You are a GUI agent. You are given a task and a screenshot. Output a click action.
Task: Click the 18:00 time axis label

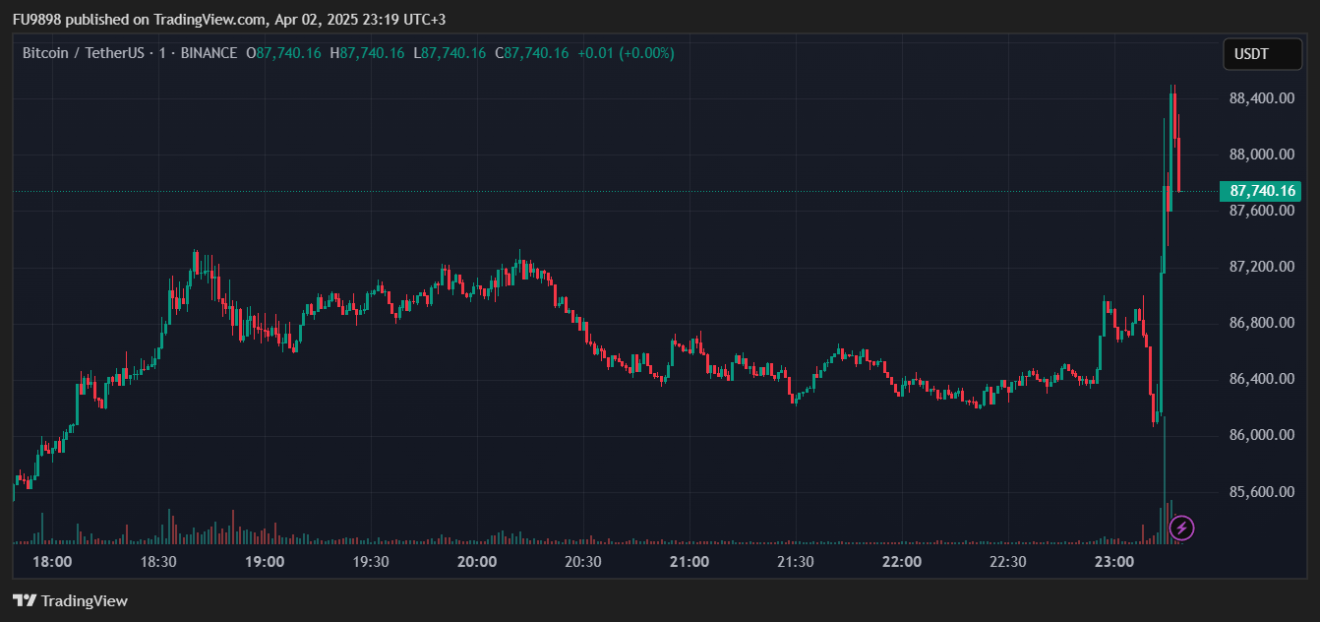tap(52, 562)
